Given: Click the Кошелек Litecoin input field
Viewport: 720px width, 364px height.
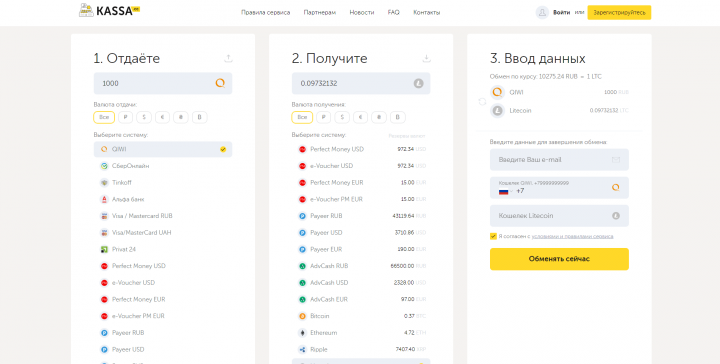Looking at the screenshot, I should pos(559,216).
